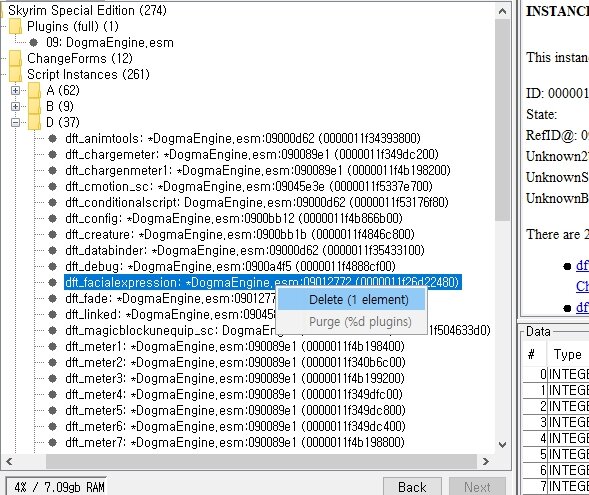Click the ChangeForms folder icon
The width and height of the screenshot is (589, 495).
[x=15, y=59]
